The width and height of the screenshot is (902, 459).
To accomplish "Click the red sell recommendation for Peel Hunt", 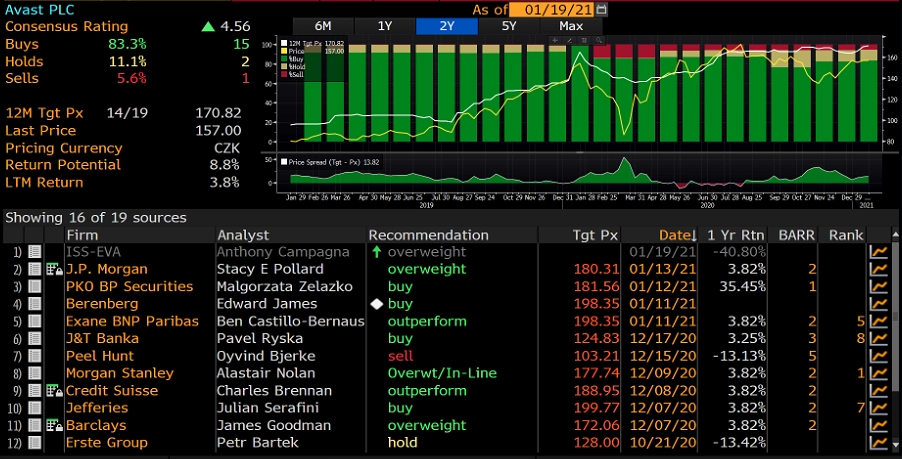I will tap(400, 356).
